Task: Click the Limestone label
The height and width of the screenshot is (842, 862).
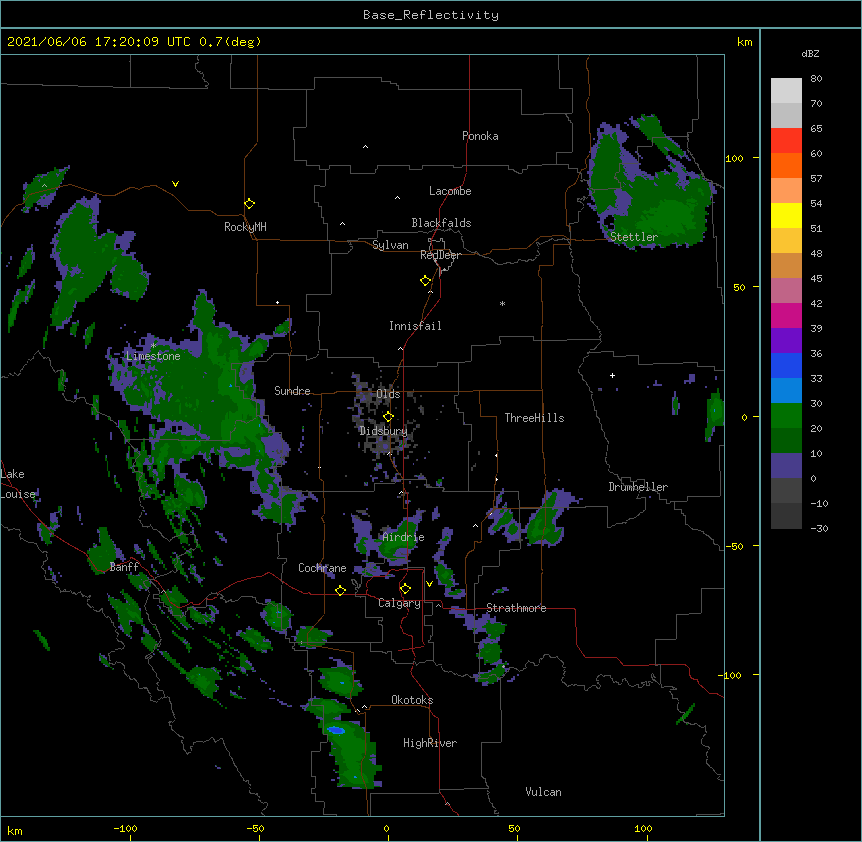Action: click(153, 356)
